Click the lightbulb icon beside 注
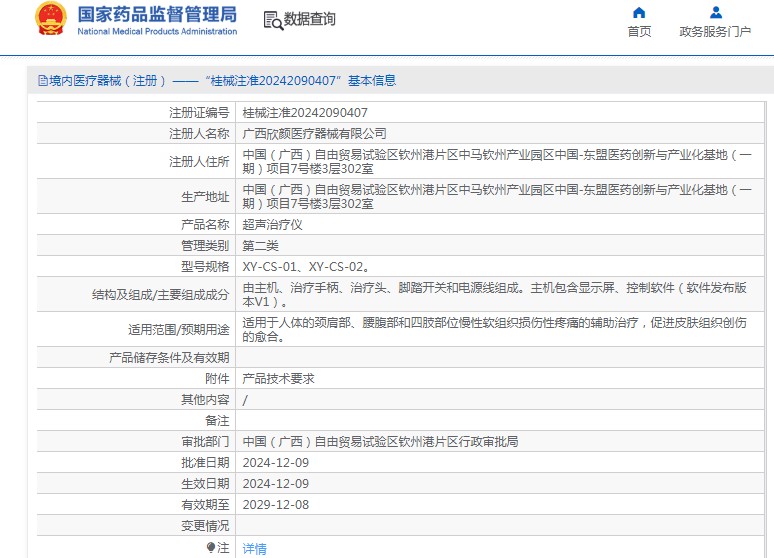This screenshot has height=558, width=774. (x=211, y=547)
